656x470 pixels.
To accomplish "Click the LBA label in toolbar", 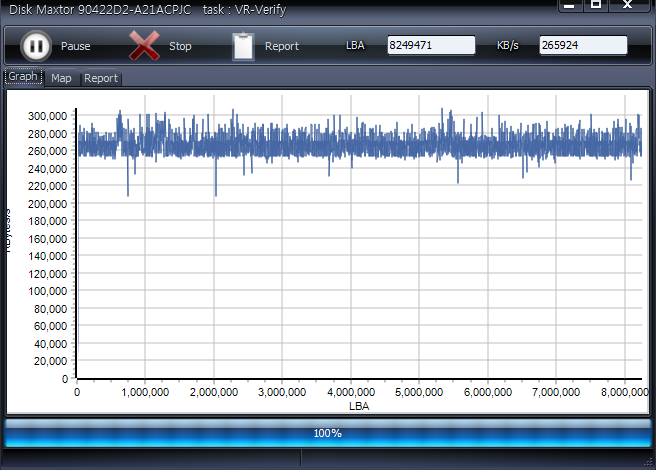I will click(x=355, y=45).
